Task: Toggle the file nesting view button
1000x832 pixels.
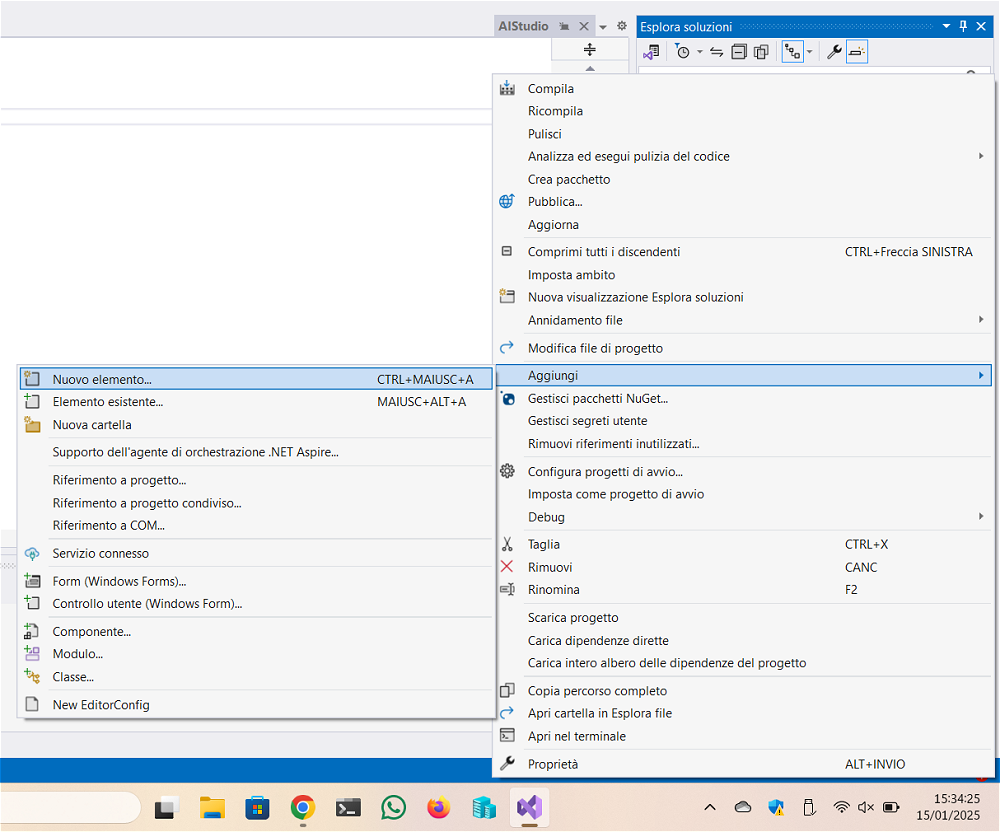Action: coord(792,52)
